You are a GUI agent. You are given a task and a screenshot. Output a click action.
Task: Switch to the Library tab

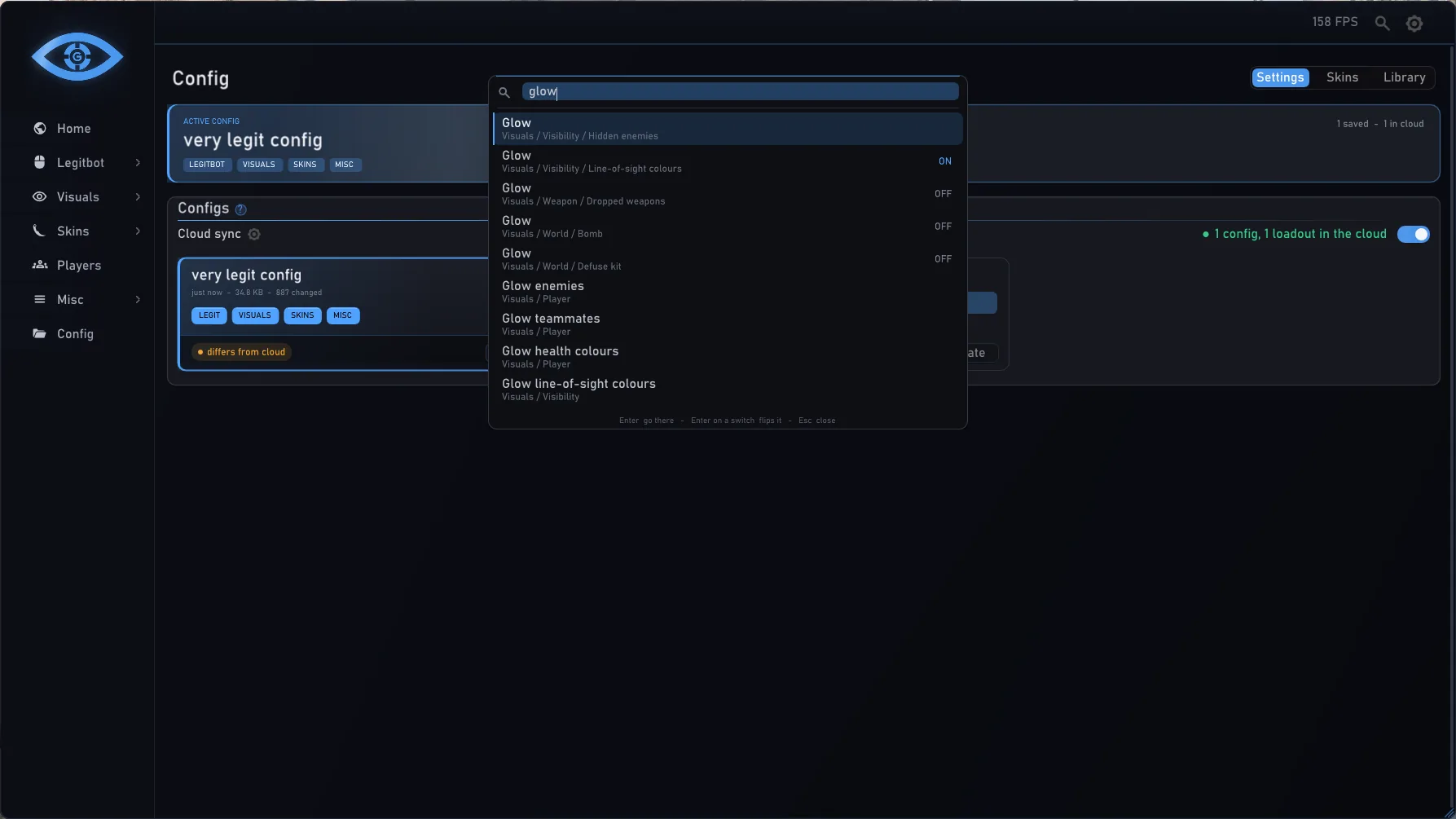(x=1404, y=77)
